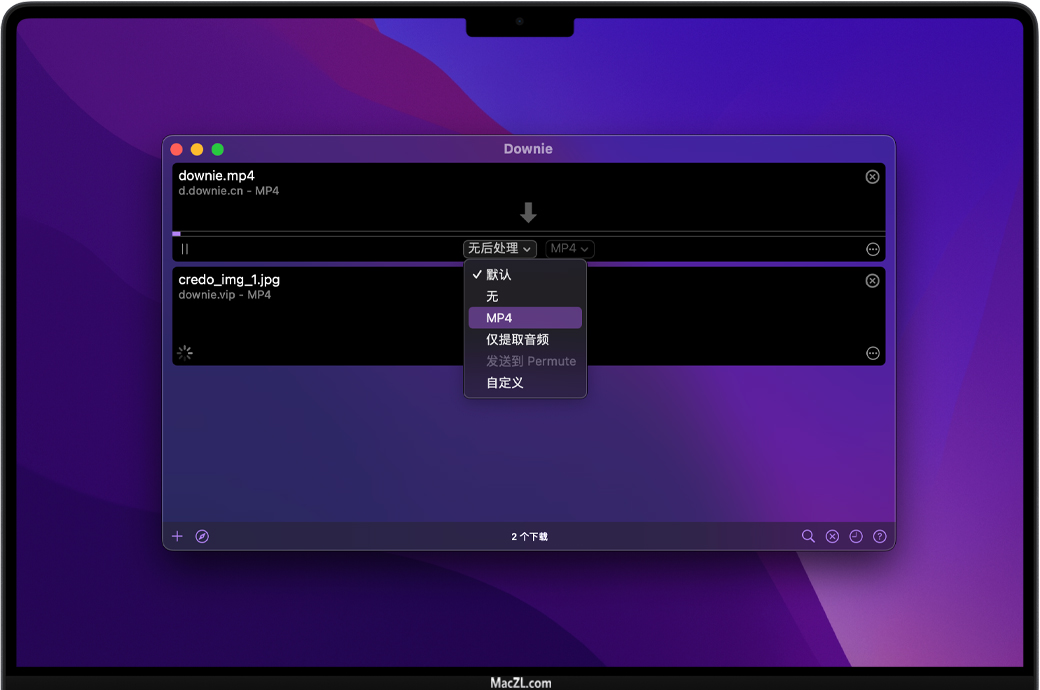Viewport: 1040px width, 690px height.
Task: Choose 无 from the post-processing menu
Action: [x=492, y=296]
